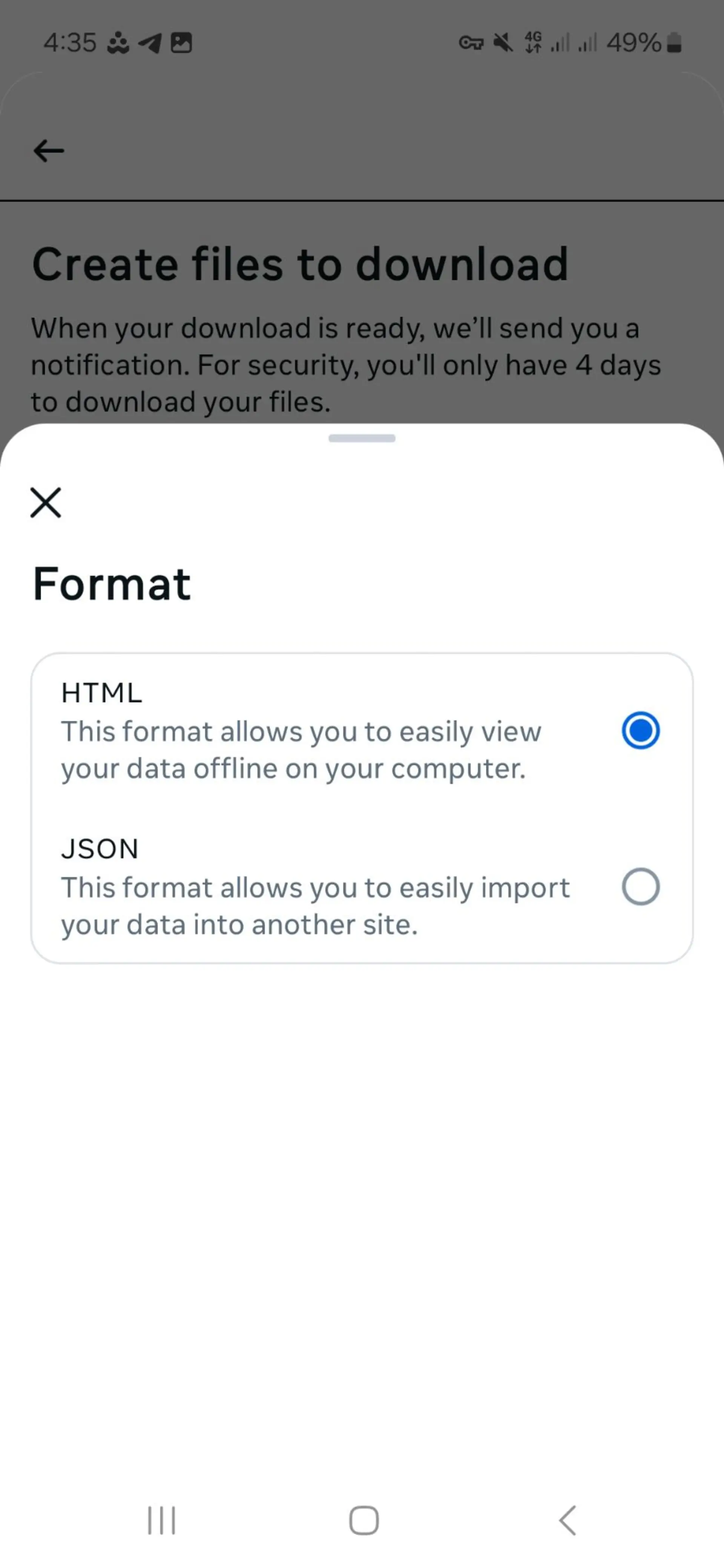The height and width of the screenshot is (1568, 724).
Task: Tap the gallery image notification icon
Action: tap(181, 43)
